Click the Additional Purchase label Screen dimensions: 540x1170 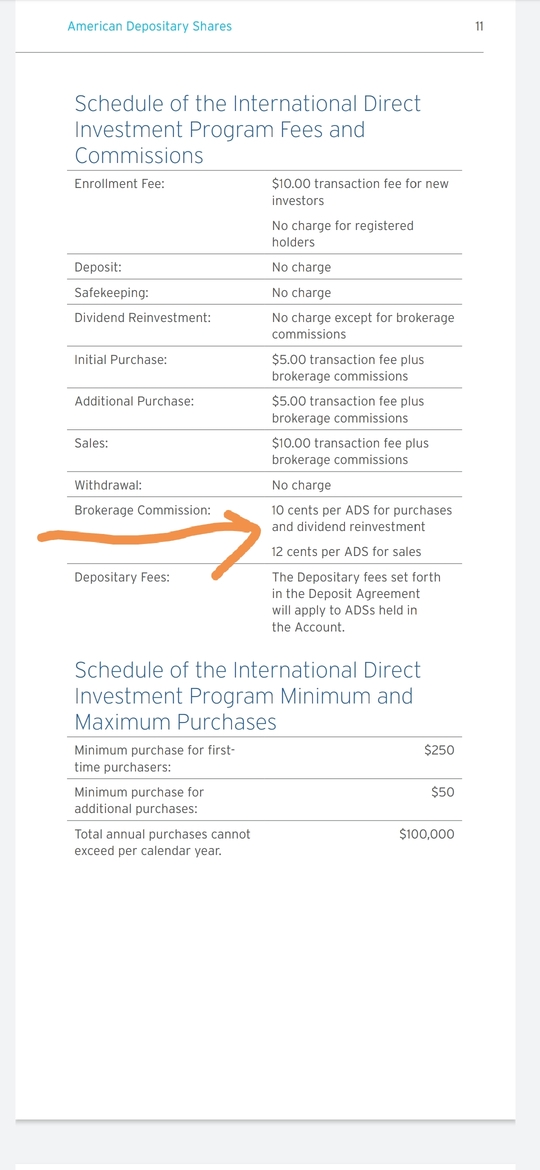pos(134,401)
